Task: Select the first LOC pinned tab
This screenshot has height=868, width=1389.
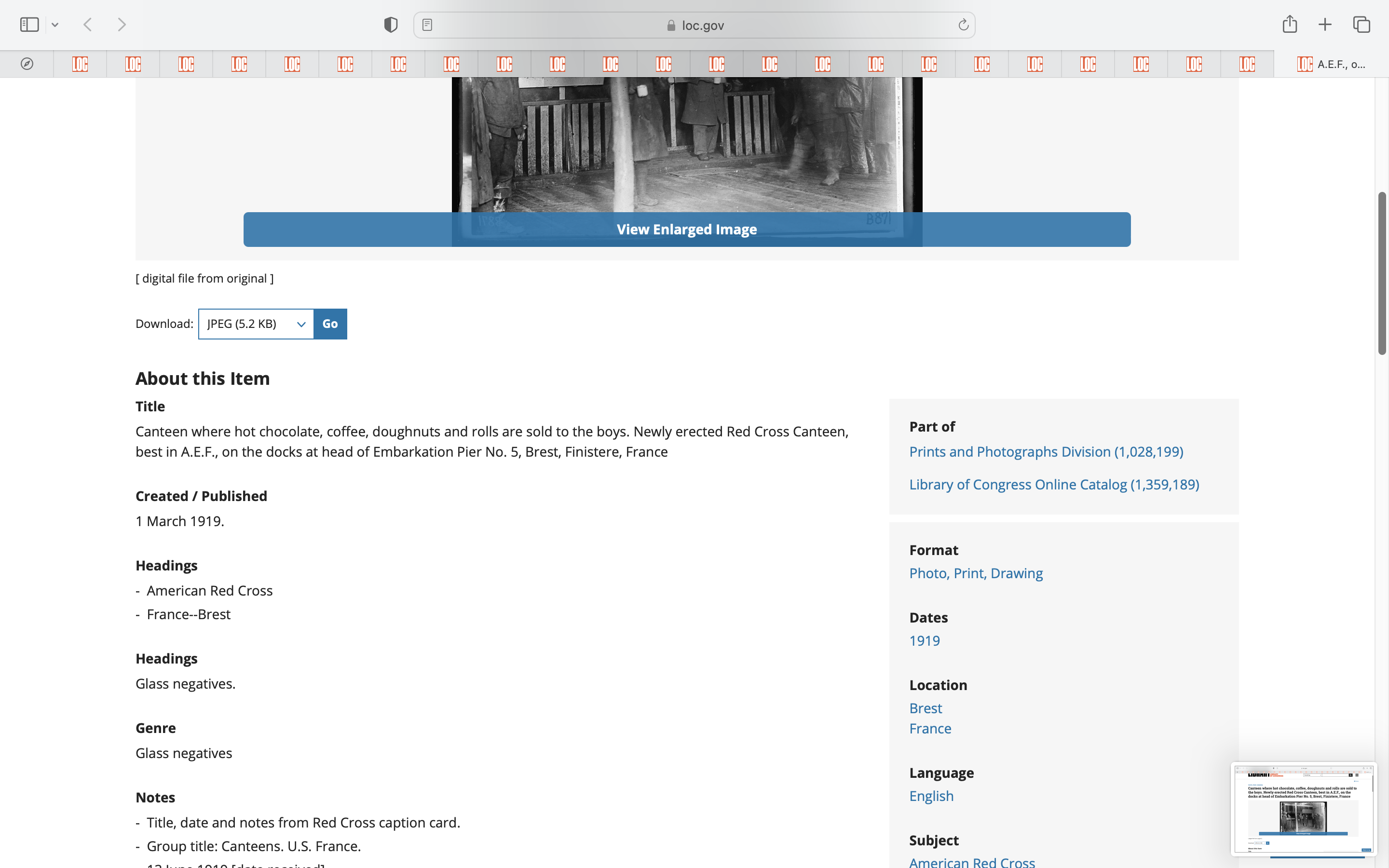Action: tap(80, 64)
